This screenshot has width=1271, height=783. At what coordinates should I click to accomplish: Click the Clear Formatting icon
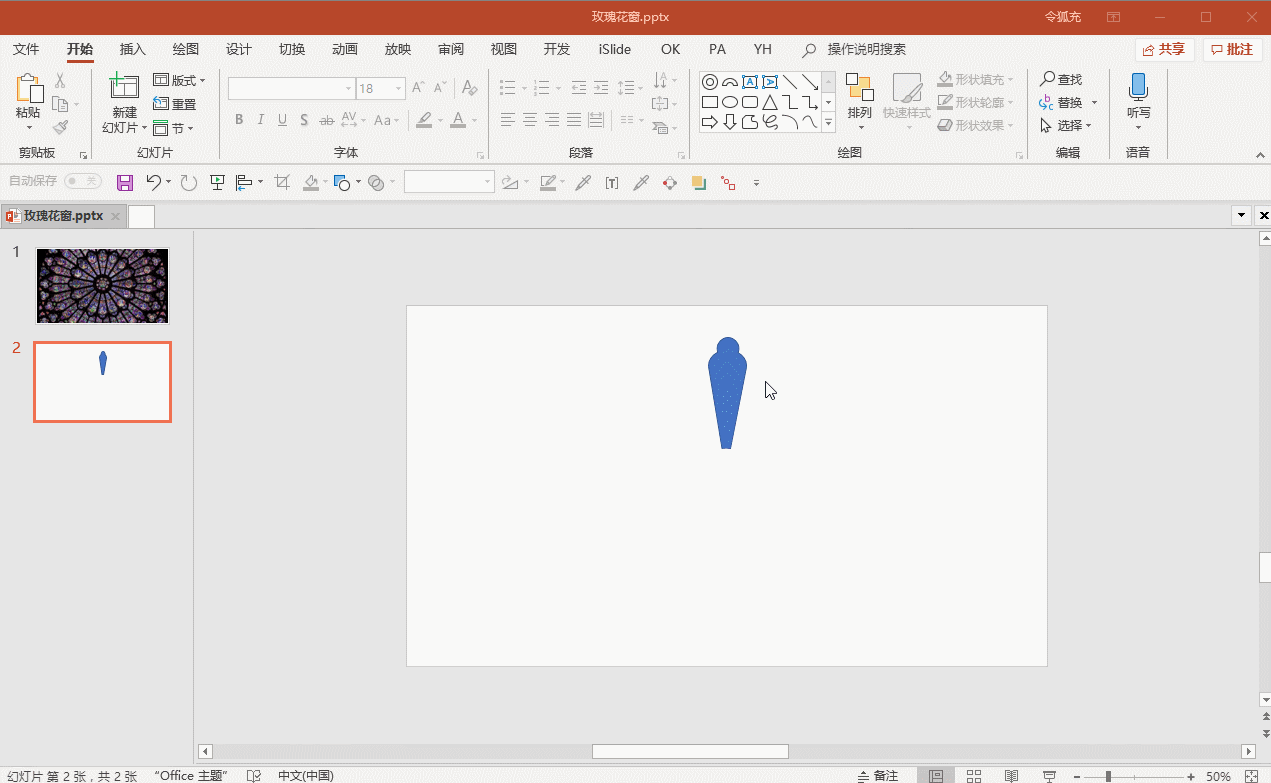[469, 88]
